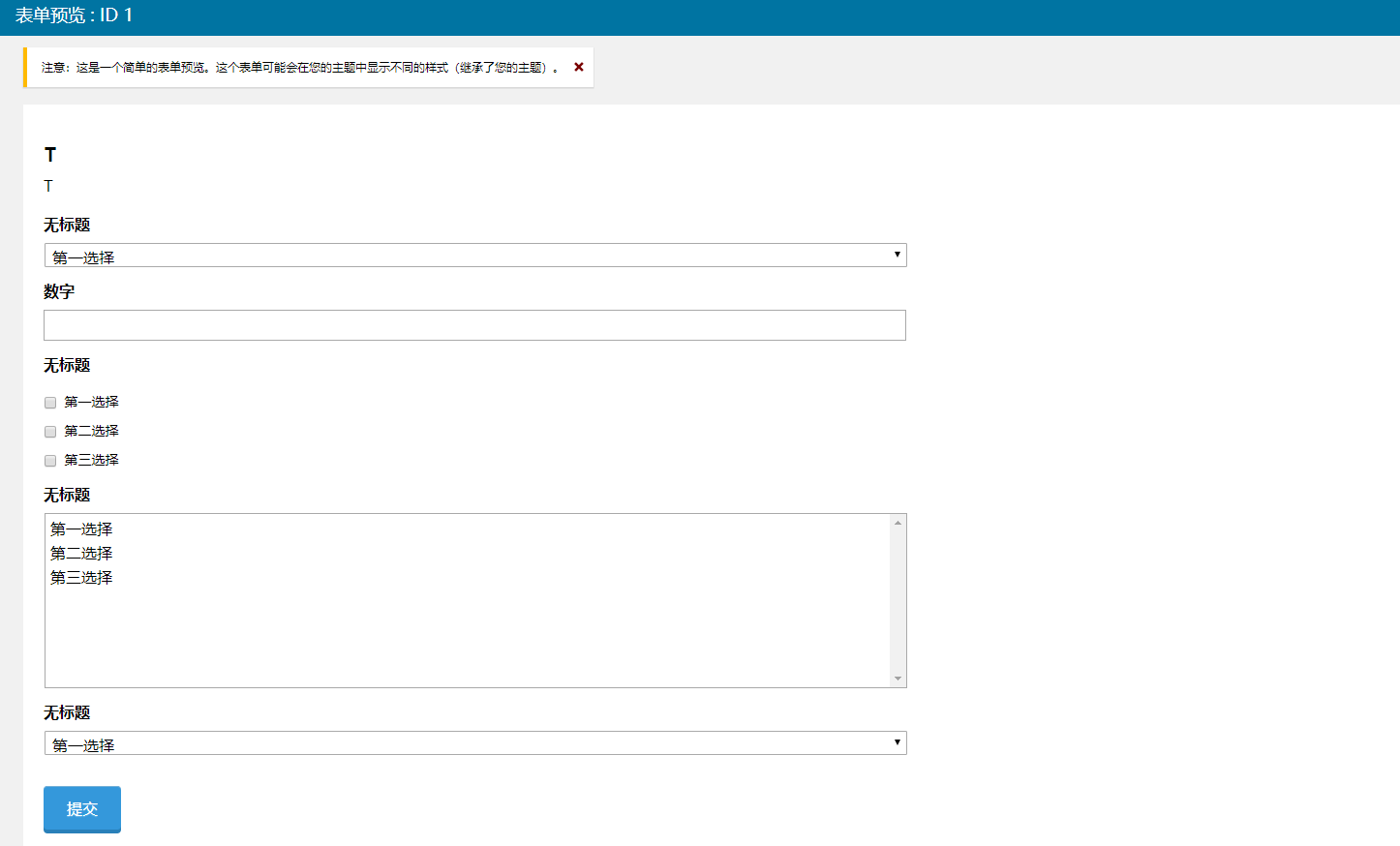Click the bold T form heading
Viewport: 1400px width, 846px height.
(x=50, y=155)
